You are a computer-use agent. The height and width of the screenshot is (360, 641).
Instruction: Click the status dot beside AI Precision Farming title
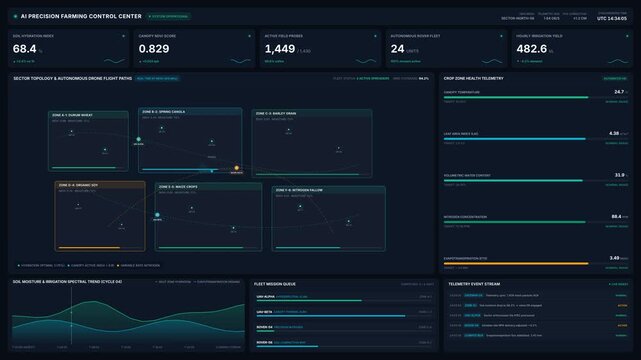coord(15,16)
